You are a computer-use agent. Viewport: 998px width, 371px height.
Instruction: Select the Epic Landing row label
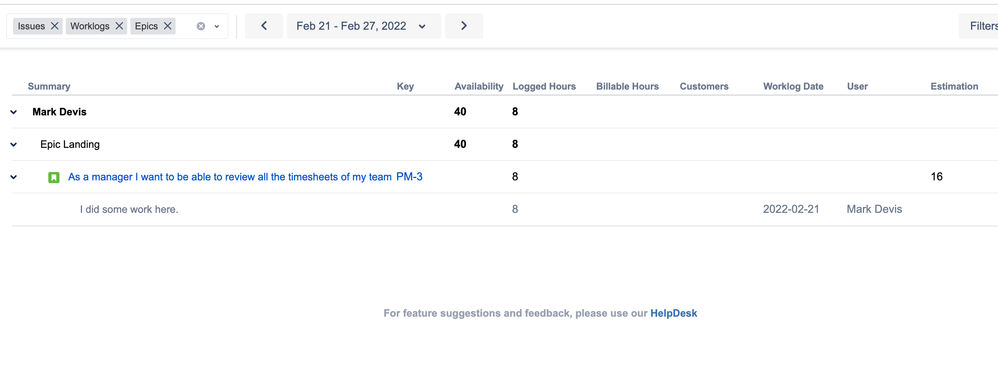(x=70, y=144)
